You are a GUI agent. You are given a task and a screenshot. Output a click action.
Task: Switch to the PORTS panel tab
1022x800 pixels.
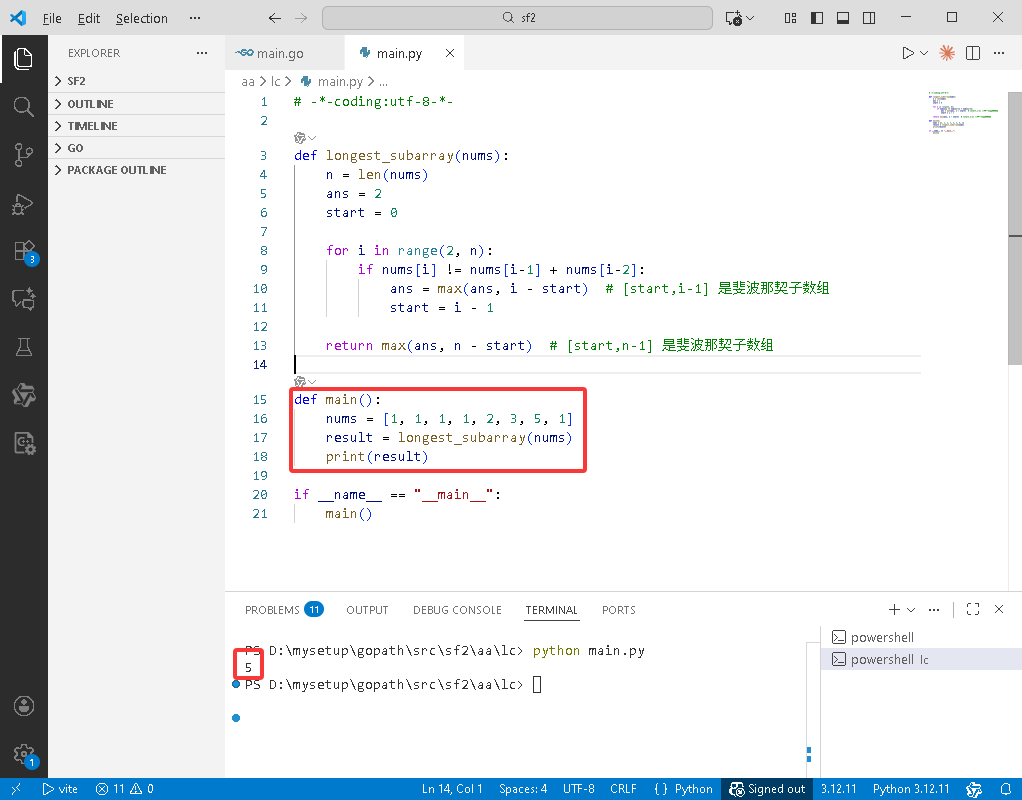pos(619,610)
